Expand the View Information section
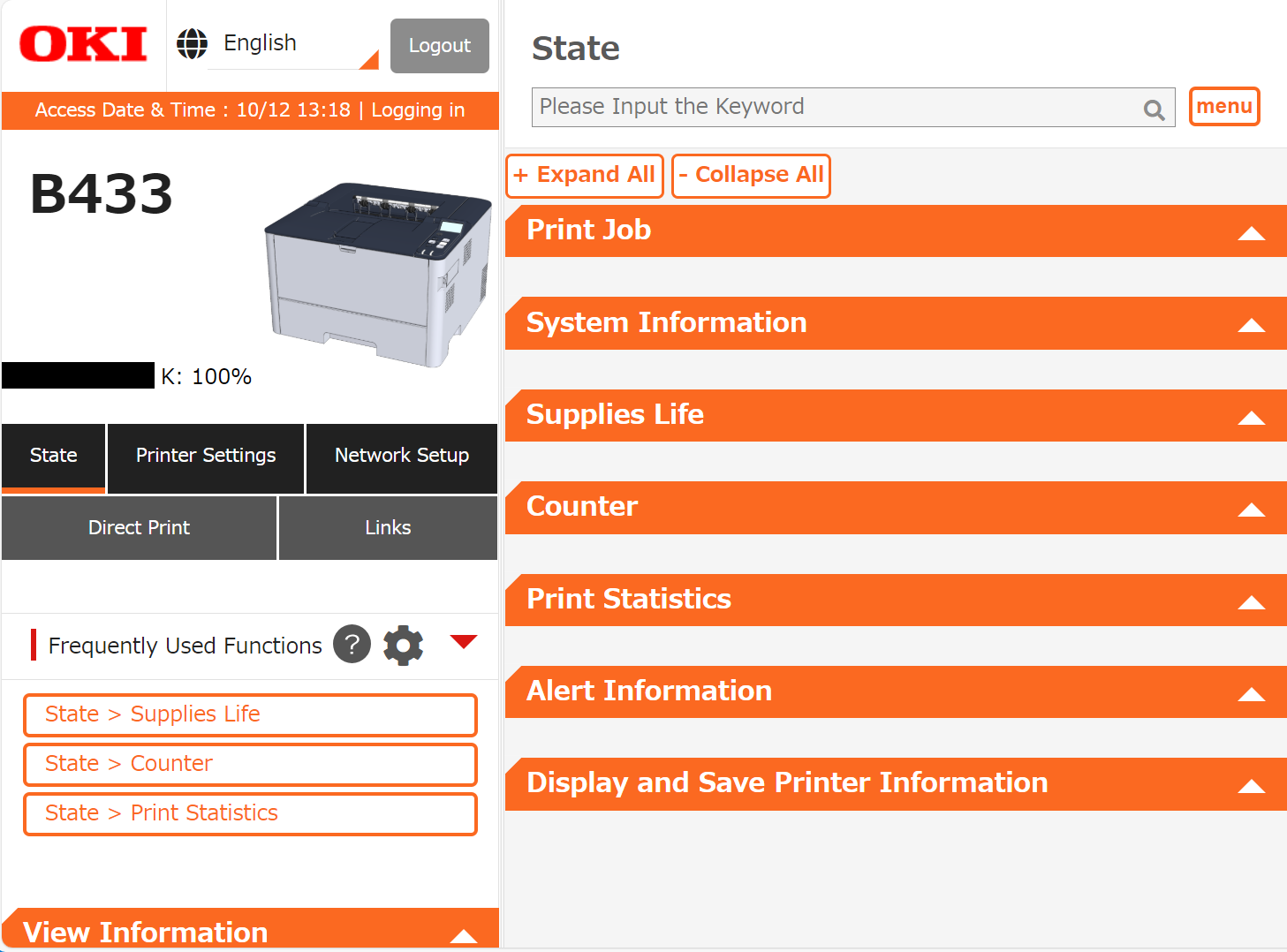This screenshot has height=952, width=1287. [251, 930]
